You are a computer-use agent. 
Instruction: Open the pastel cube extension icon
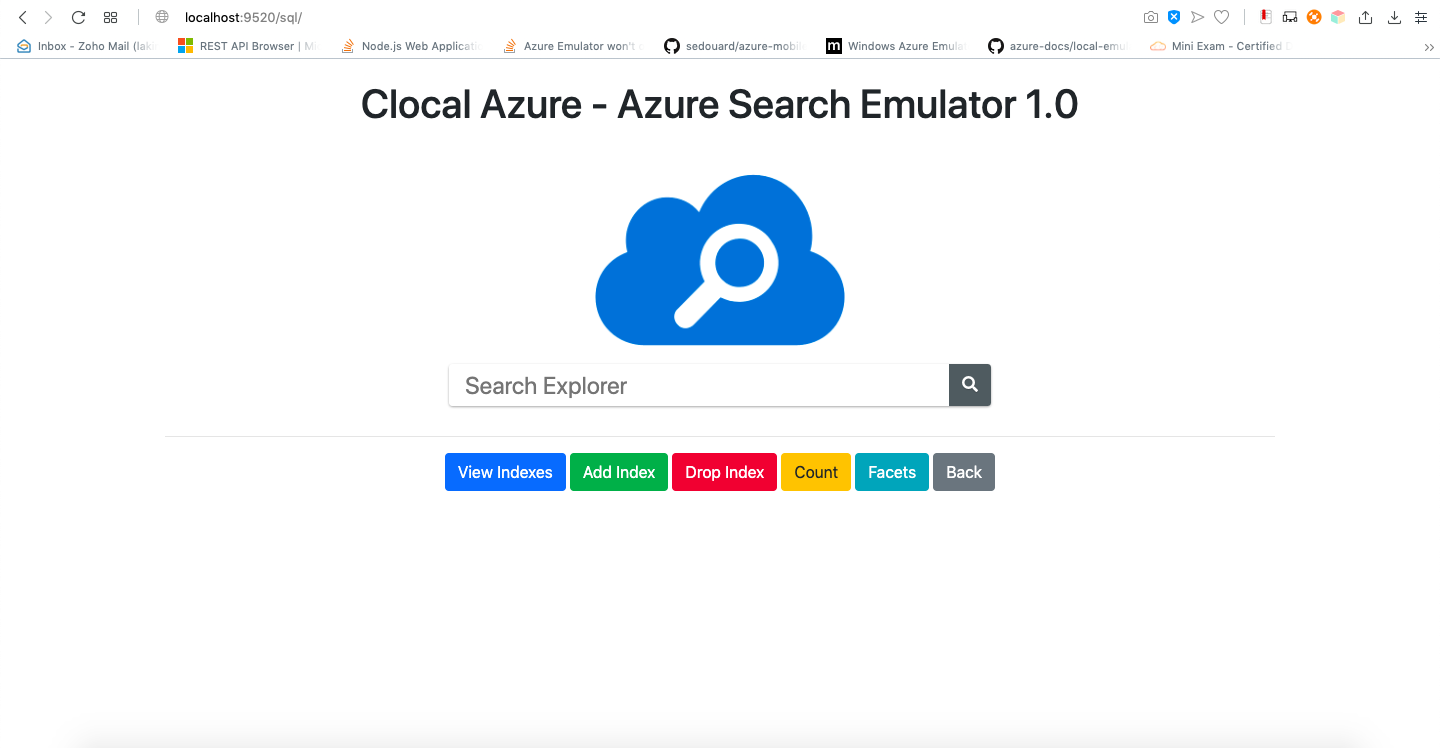pos(1338,17)
